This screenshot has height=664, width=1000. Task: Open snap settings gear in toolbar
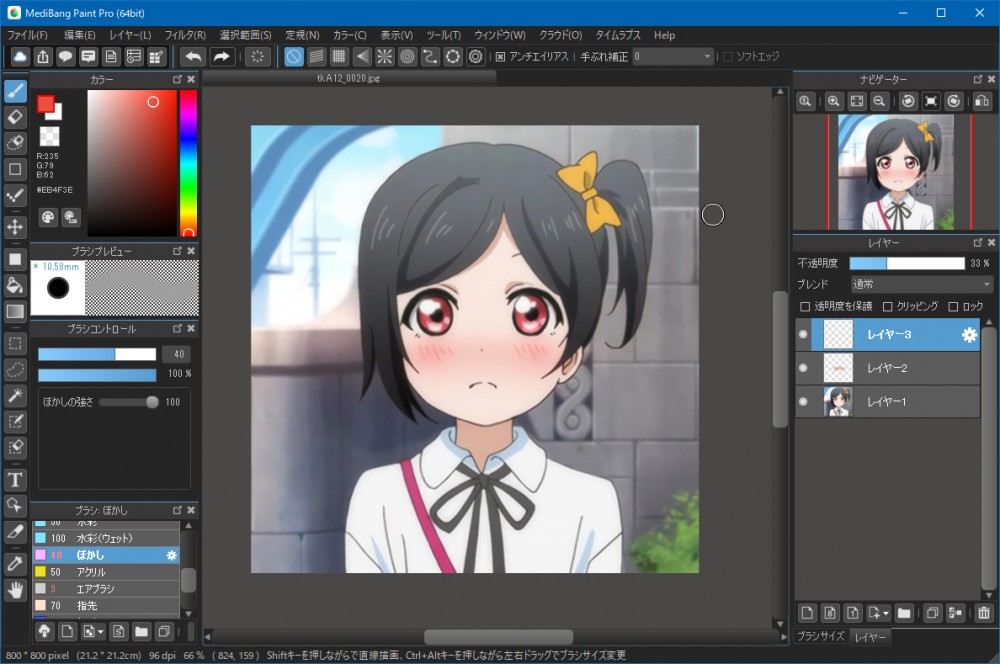click(x=475, y=57)
